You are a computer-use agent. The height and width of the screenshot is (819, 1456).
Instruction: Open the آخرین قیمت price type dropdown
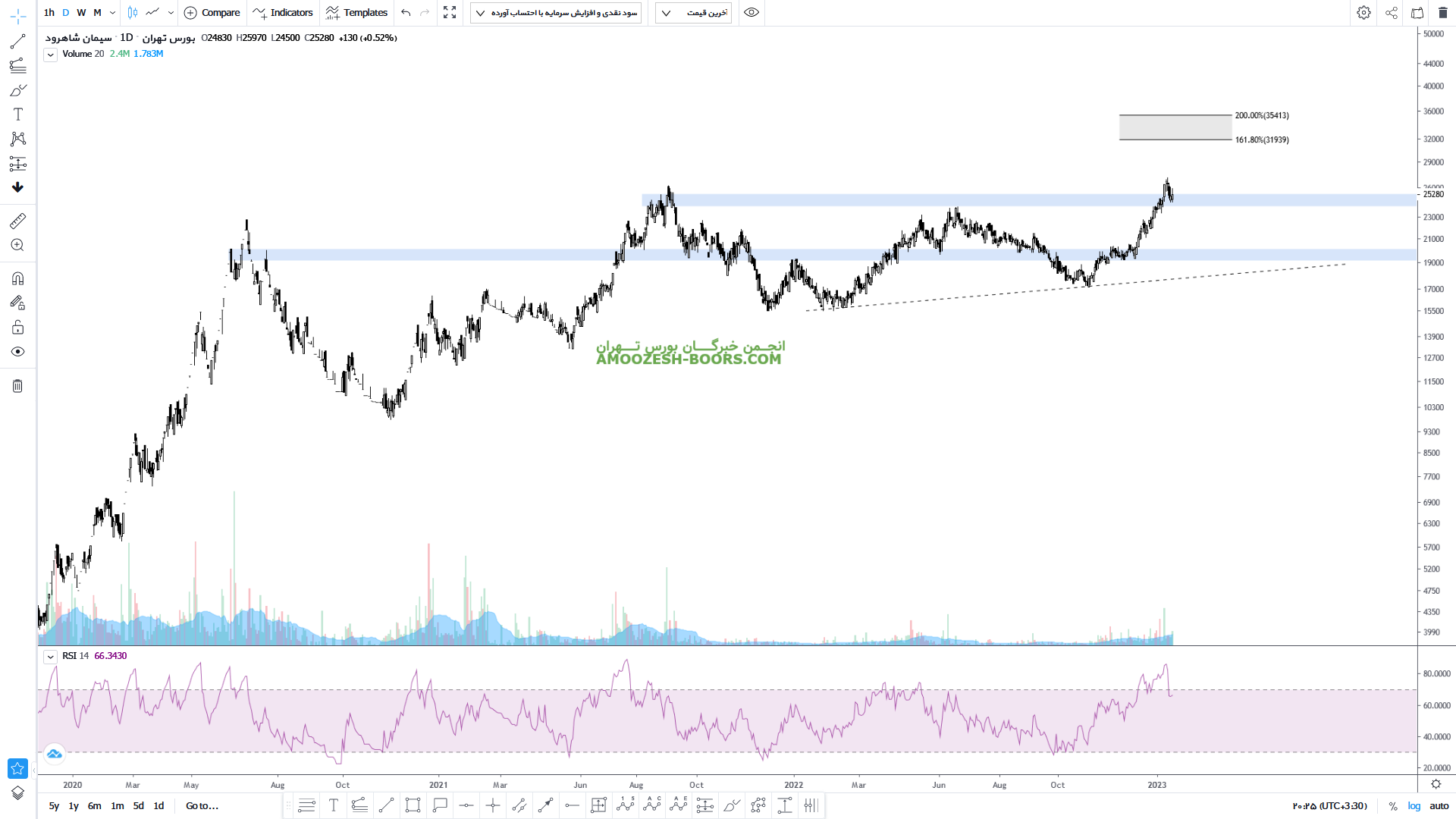693,12
